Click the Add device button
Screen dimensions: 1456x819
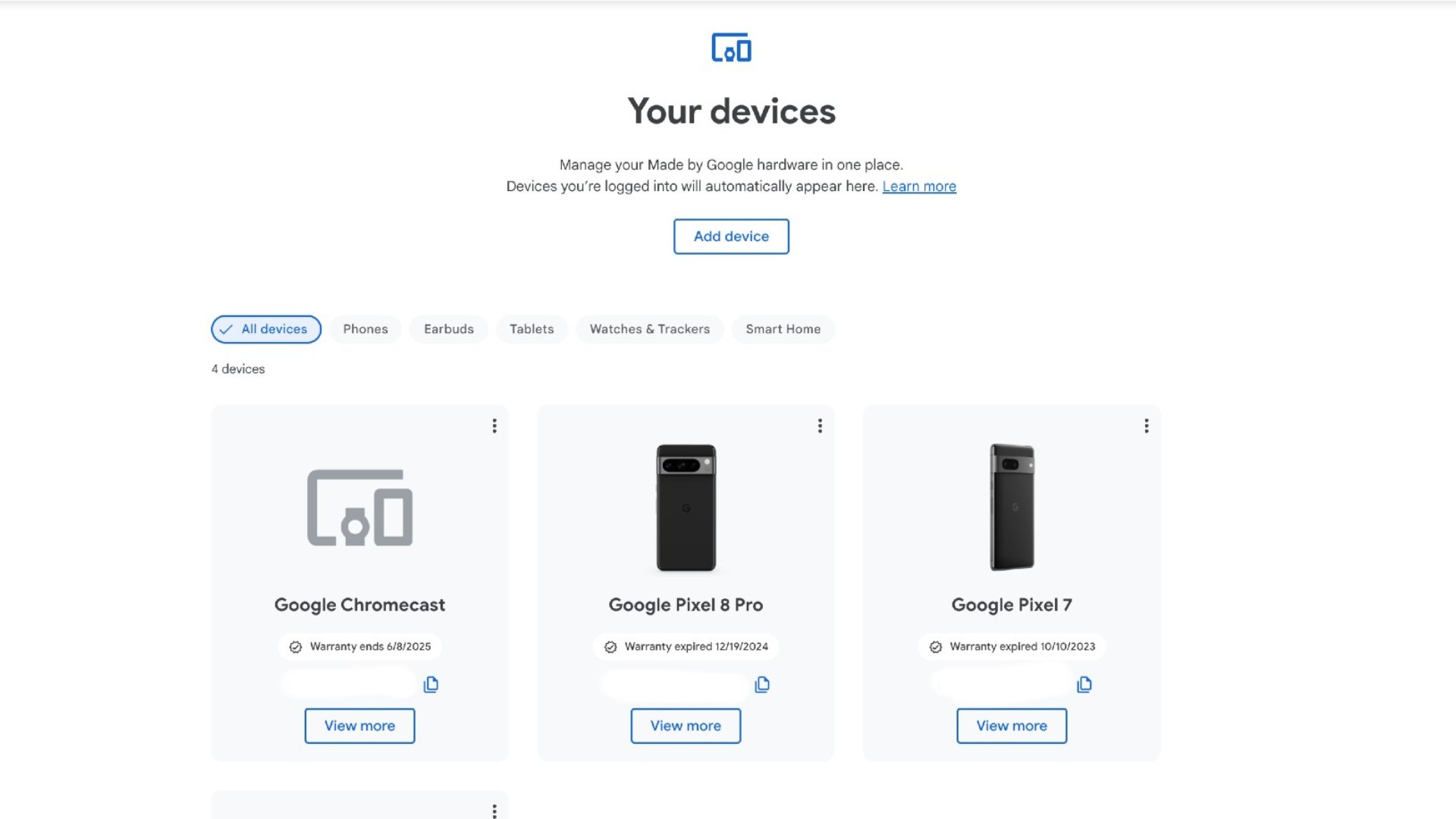click(x=731, y=236)
